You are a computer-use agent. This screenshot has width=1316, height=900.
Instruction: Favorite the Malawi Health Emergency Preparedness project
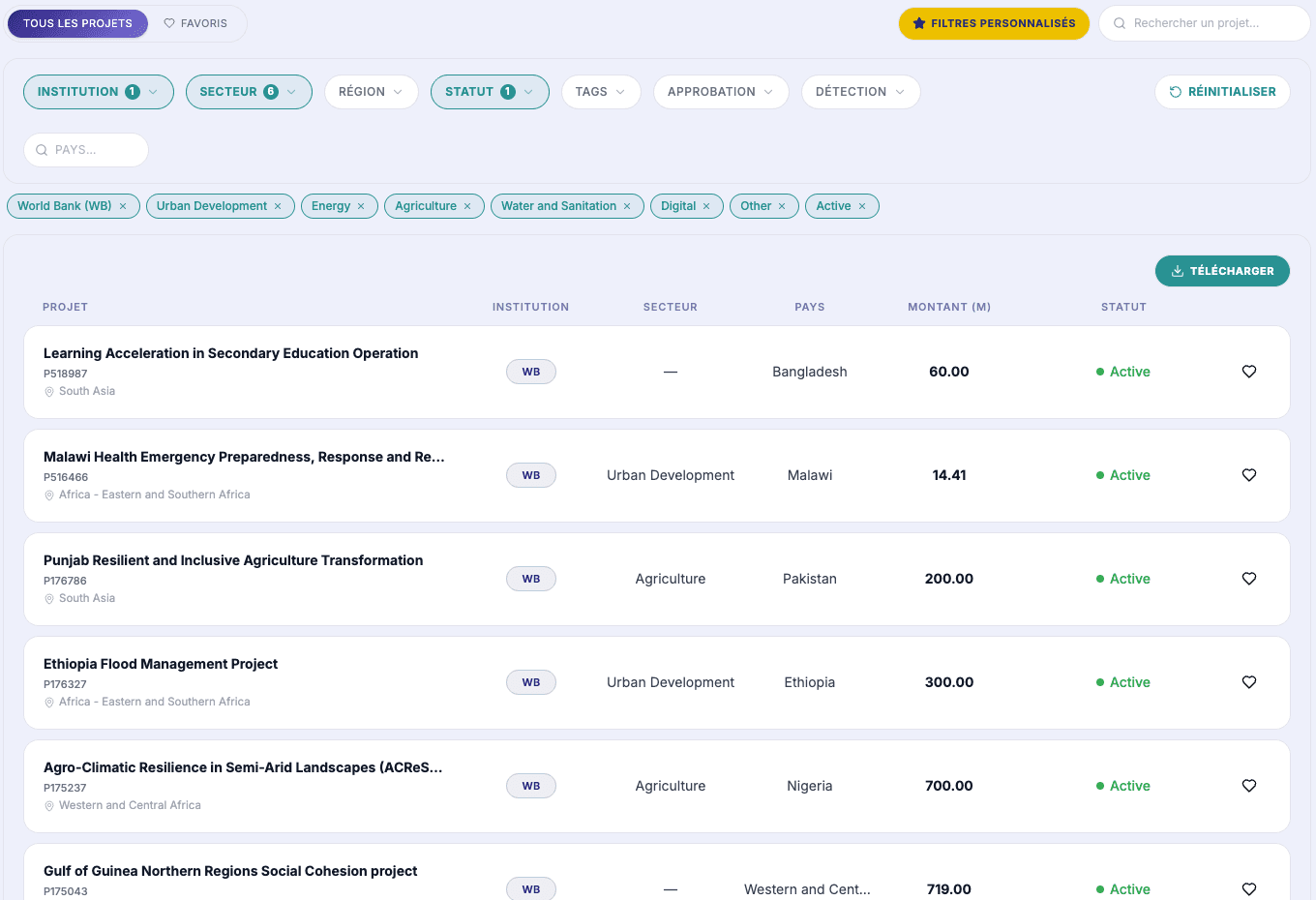pyautogui.click(x=1249, y=475)
